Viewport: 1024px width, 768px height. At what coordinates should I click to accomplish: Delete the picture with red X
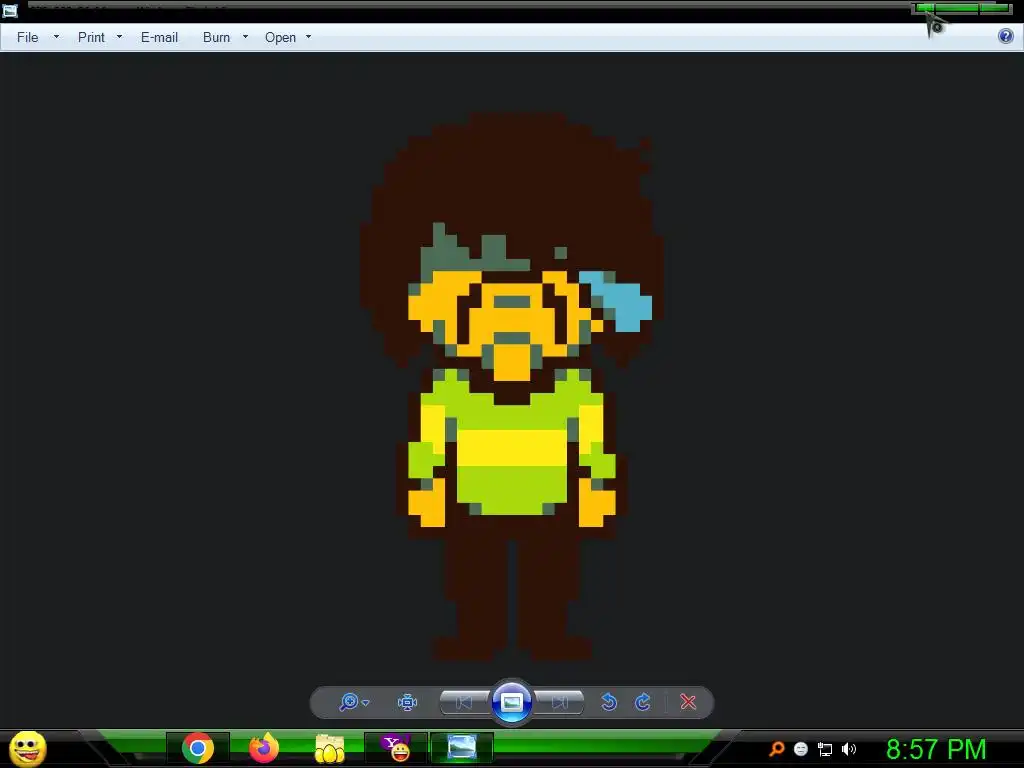tap(688, 702)
